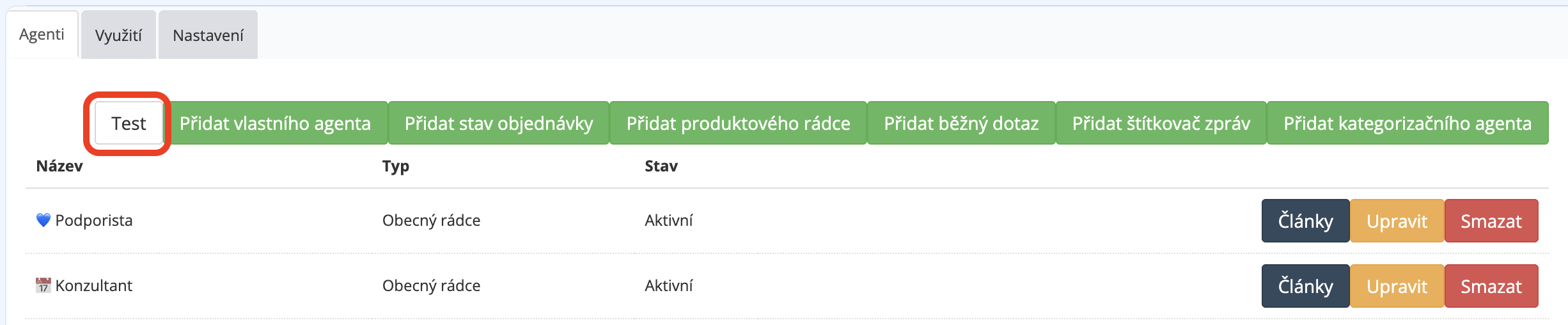1568x325 pixels.
Task: Click Přidat běžný dotaz button
Action: pyautogui.click(x=961, y=123)
